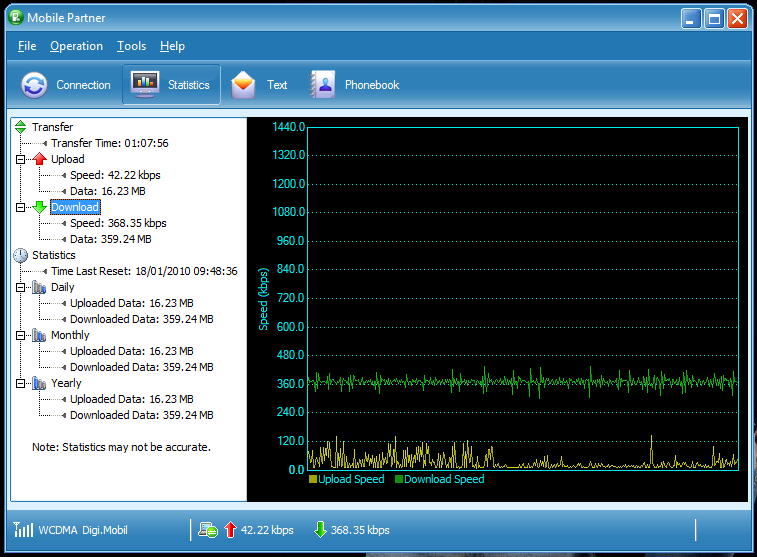
Task: Switch to the Connection tab label
Action: [x=84, y=85]
